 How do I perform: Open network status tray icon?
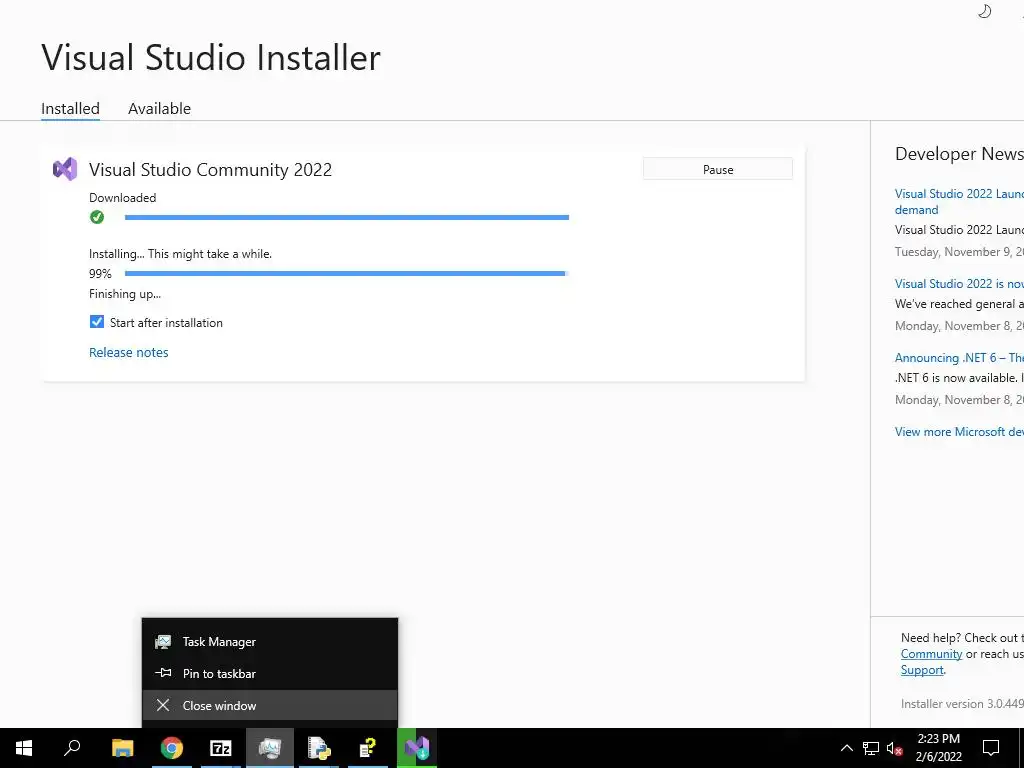(x=871, y=748)
